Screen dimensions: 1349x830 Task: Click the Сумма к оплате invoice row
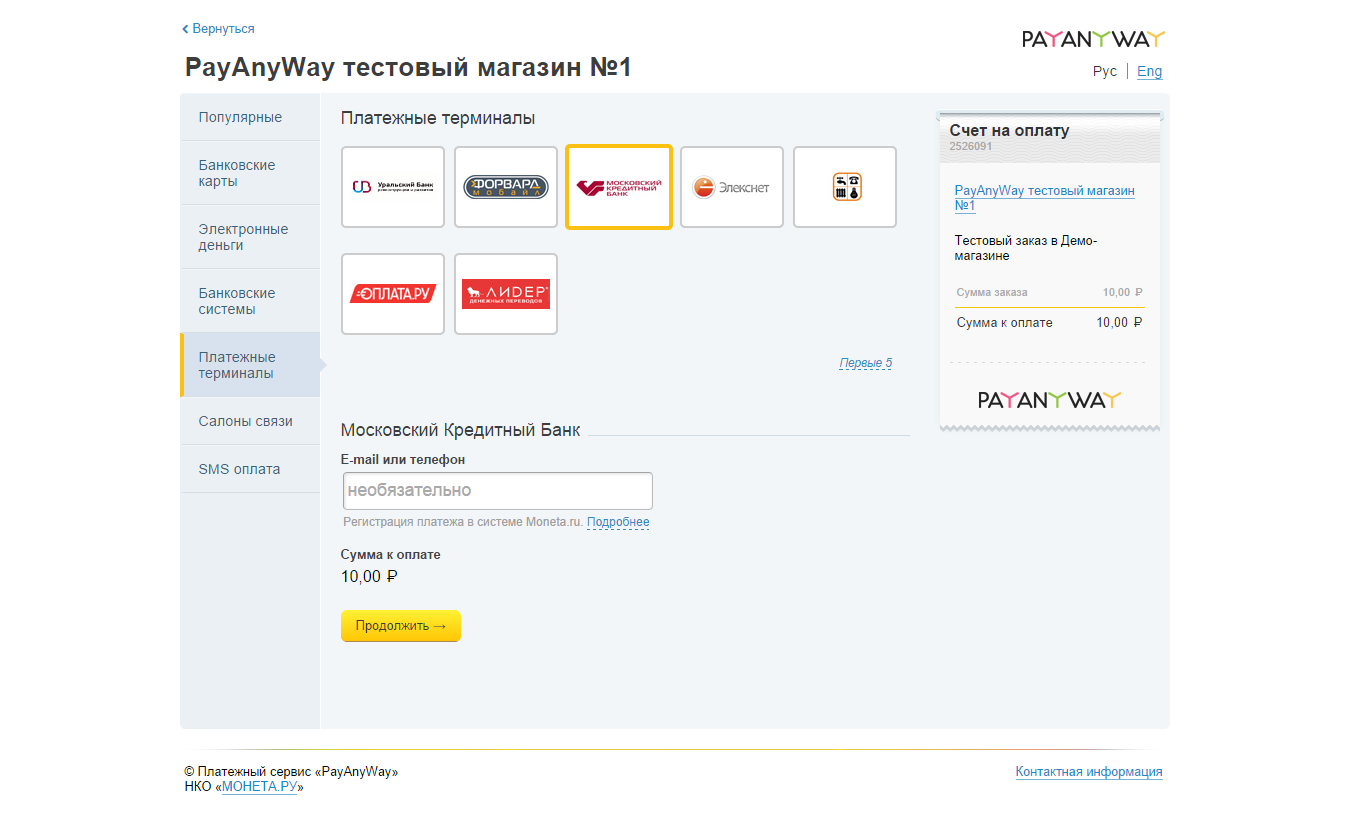click(1050, 323)
